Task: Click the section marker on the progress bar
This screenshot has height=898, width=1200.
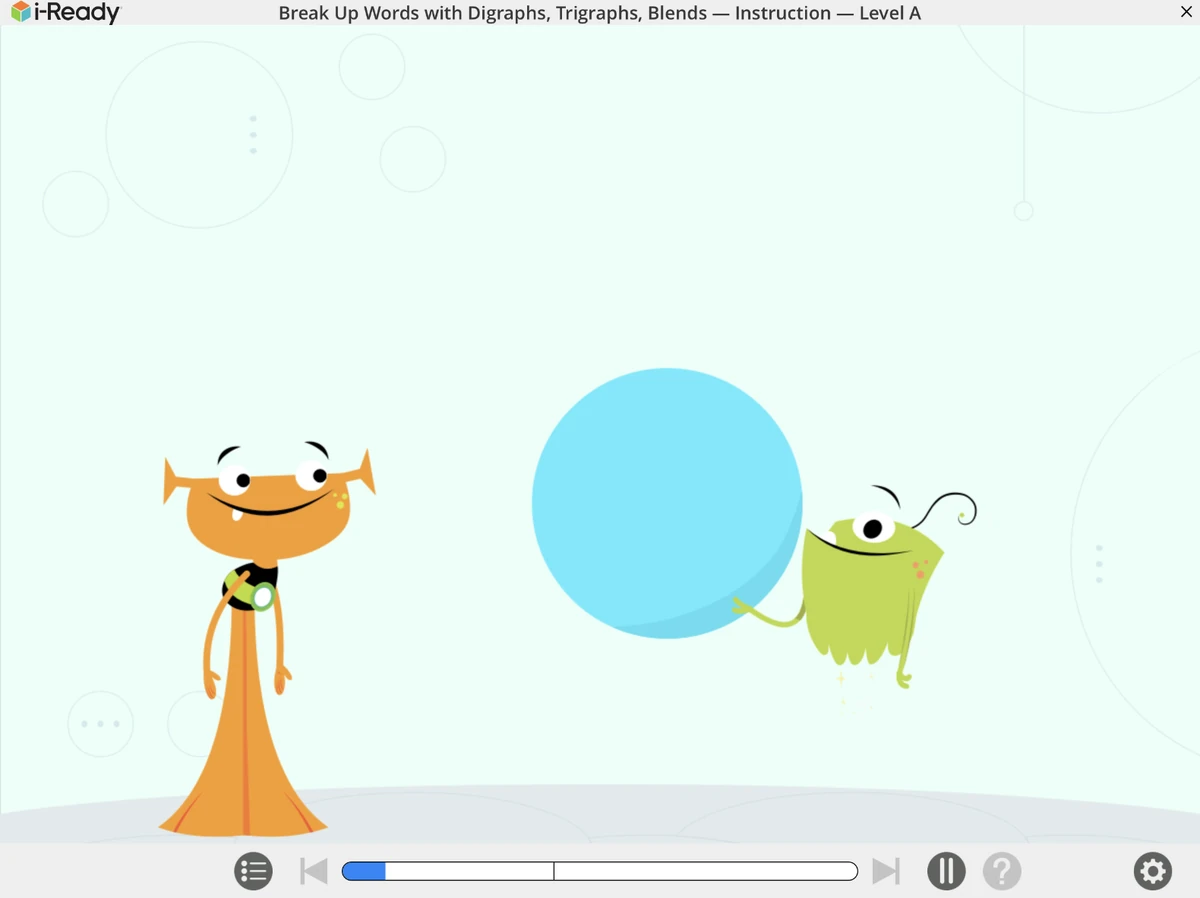Action: pyautogui.click(x=553, y=870)
